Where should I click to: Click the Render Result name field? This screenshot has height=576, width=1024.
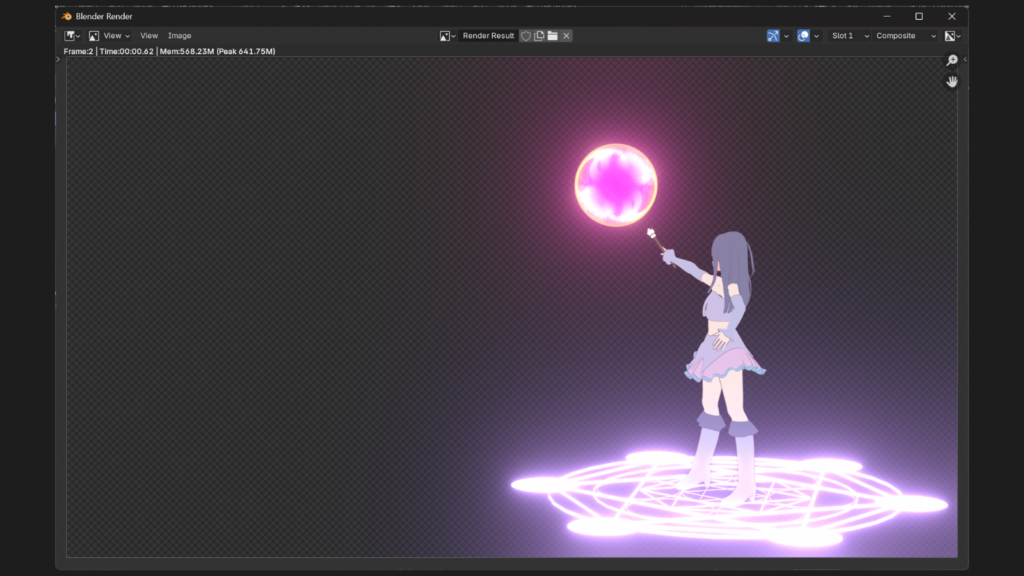pyautogui.click(x=488, y=36)
